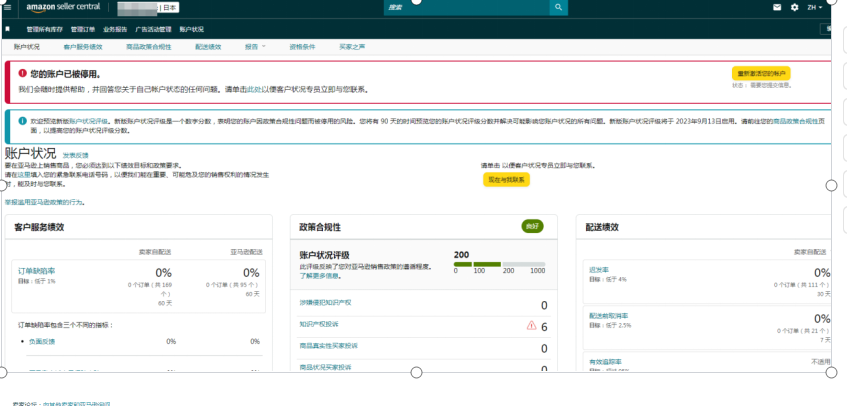Click 配送绩效 card heading

602,227
